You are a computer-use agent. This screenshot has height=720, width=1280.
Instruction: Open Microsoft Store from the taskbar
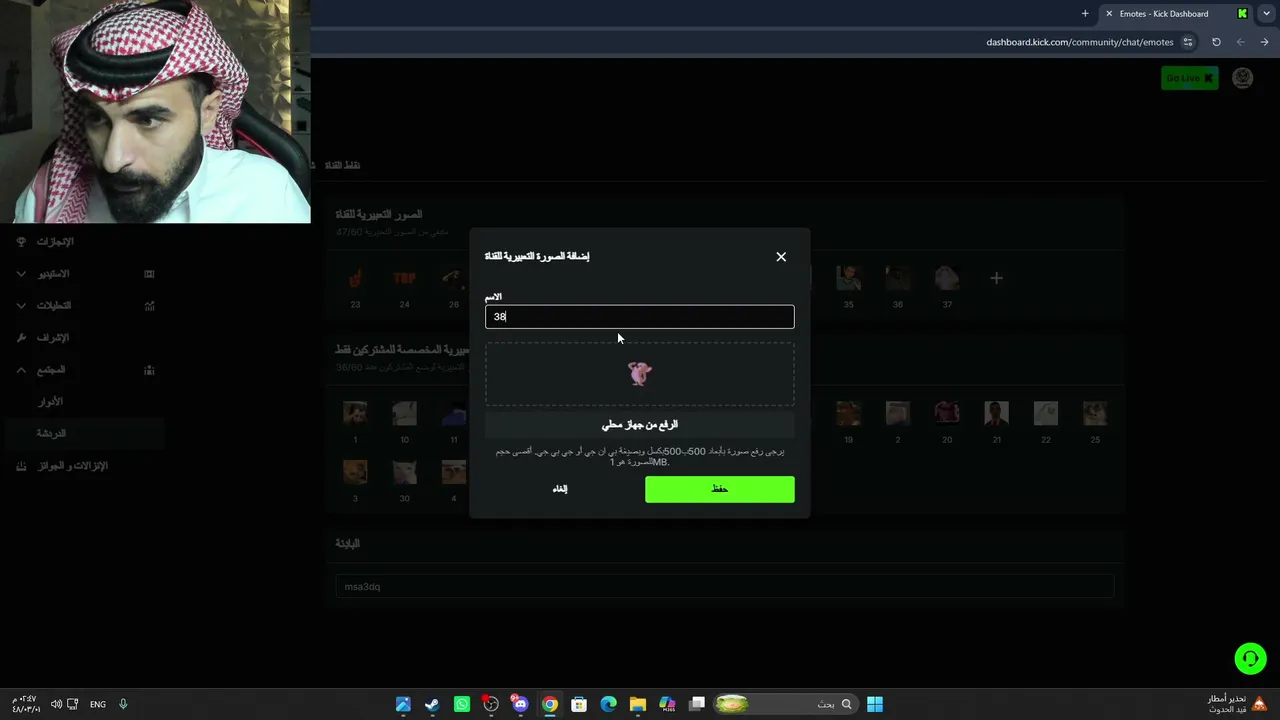pos(579,704)
